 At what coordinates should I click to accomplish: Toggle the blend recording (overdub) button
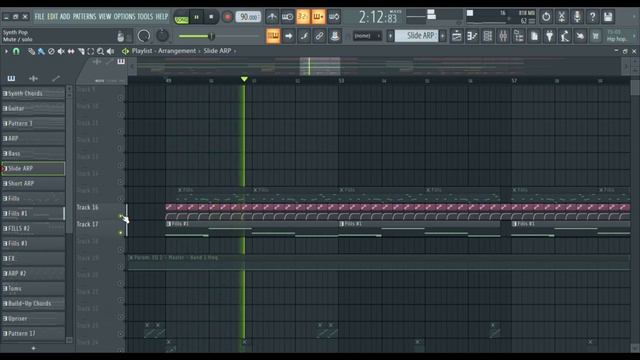pos(318,17)
